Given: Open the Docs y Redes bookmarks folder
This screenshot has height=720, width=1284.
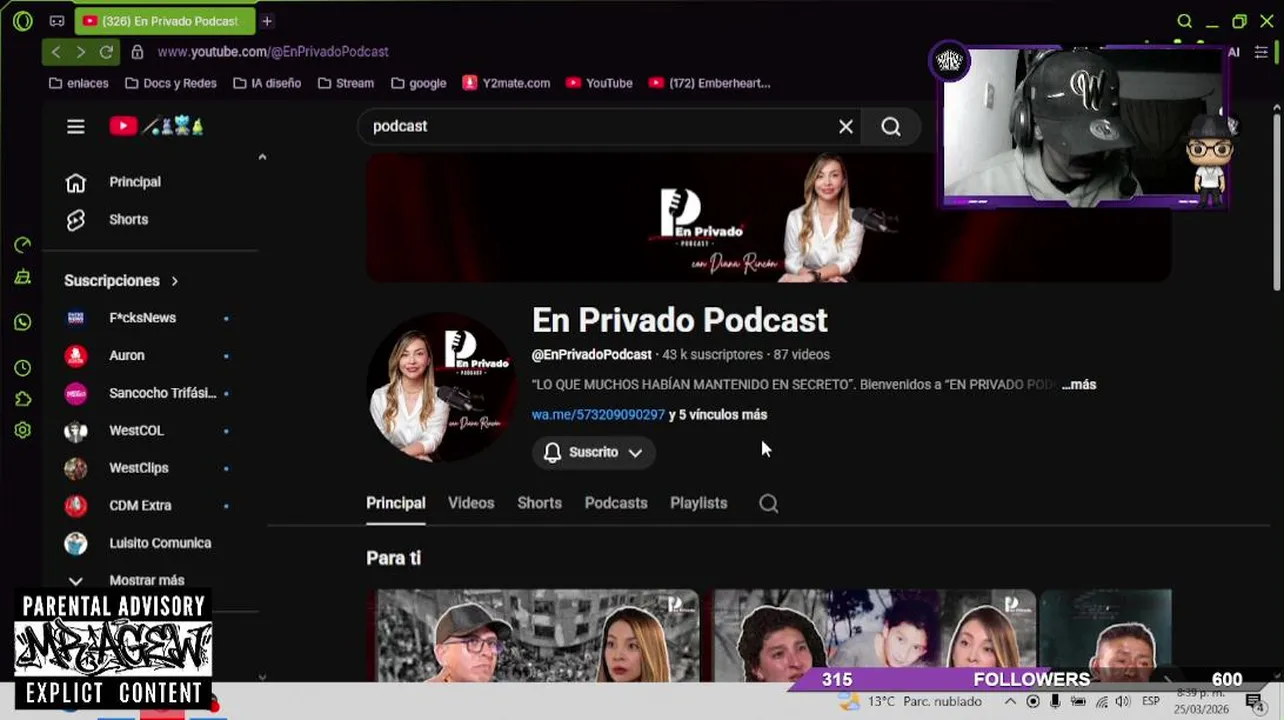Looking at the screenshot, I should click(171, 83).
